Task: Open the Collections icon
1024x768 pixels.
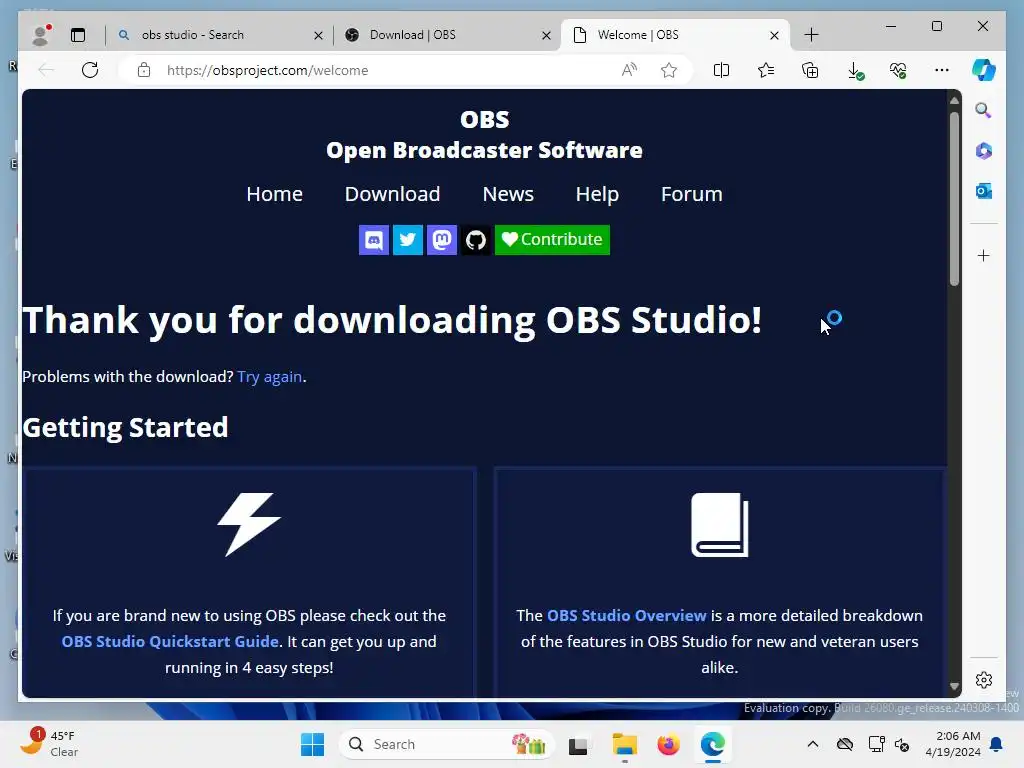Action: 810,70
